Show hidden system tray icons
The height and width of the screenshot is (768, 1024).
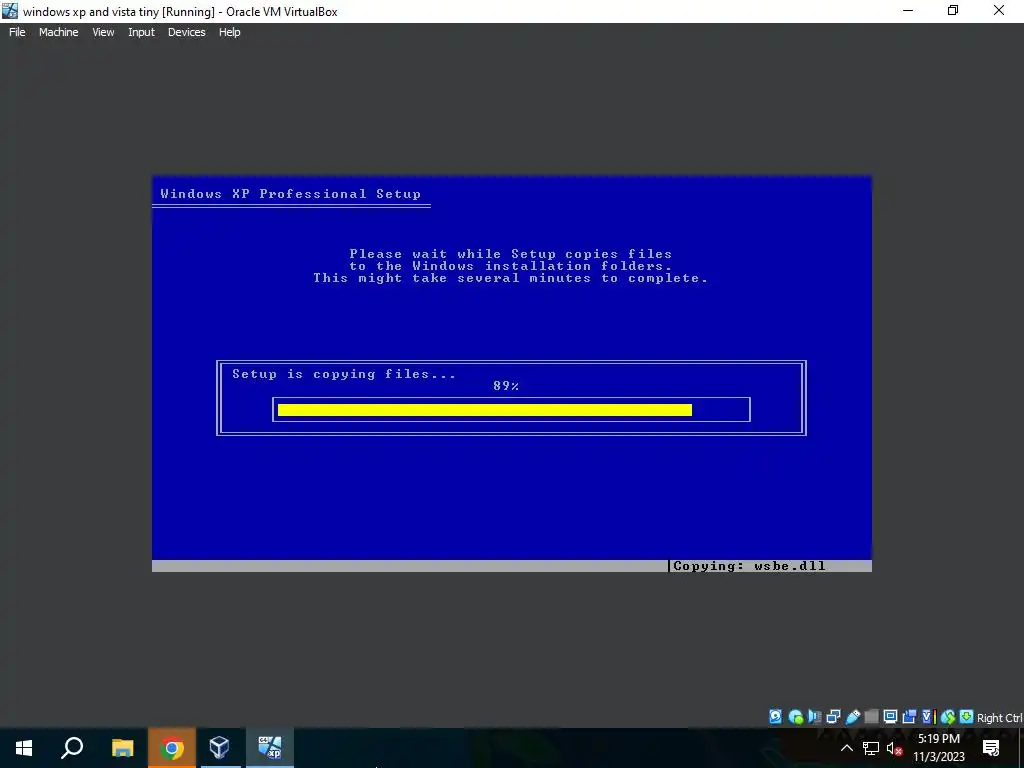pos(846,748)
